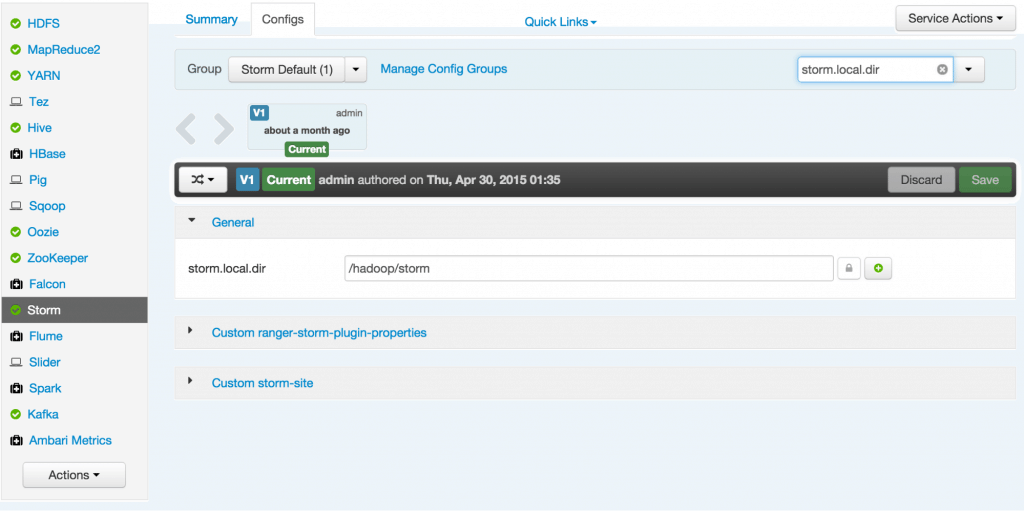This screenshot has width=1024, height=511.
Task: Open the filter options dropdown arrow
Action: [969, 70]
